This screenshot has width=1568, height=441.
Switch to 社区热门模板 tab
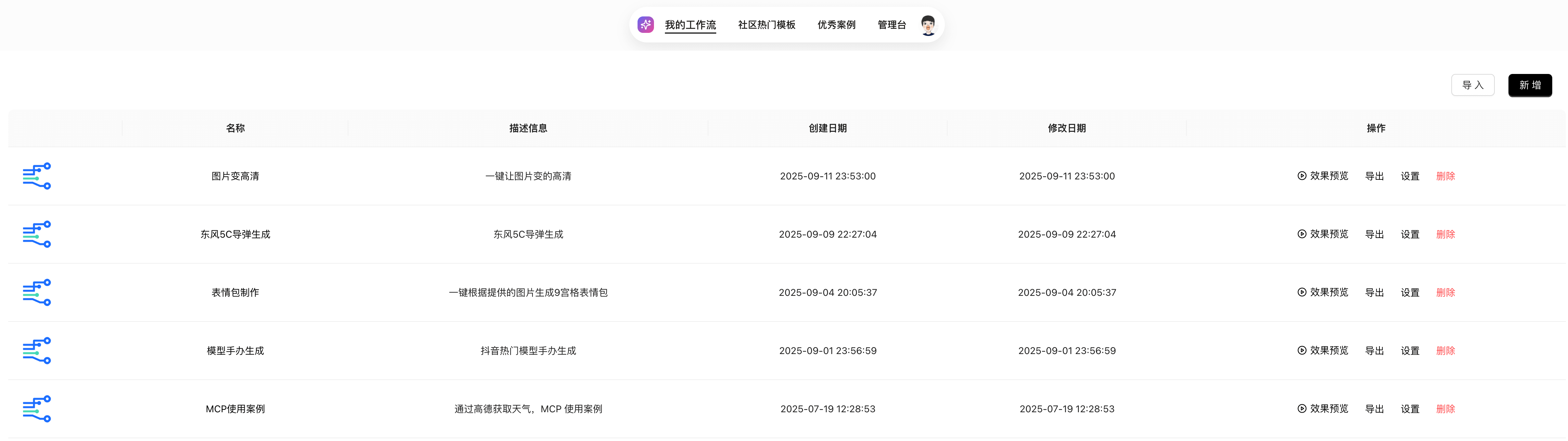click(x=766, y=25)
